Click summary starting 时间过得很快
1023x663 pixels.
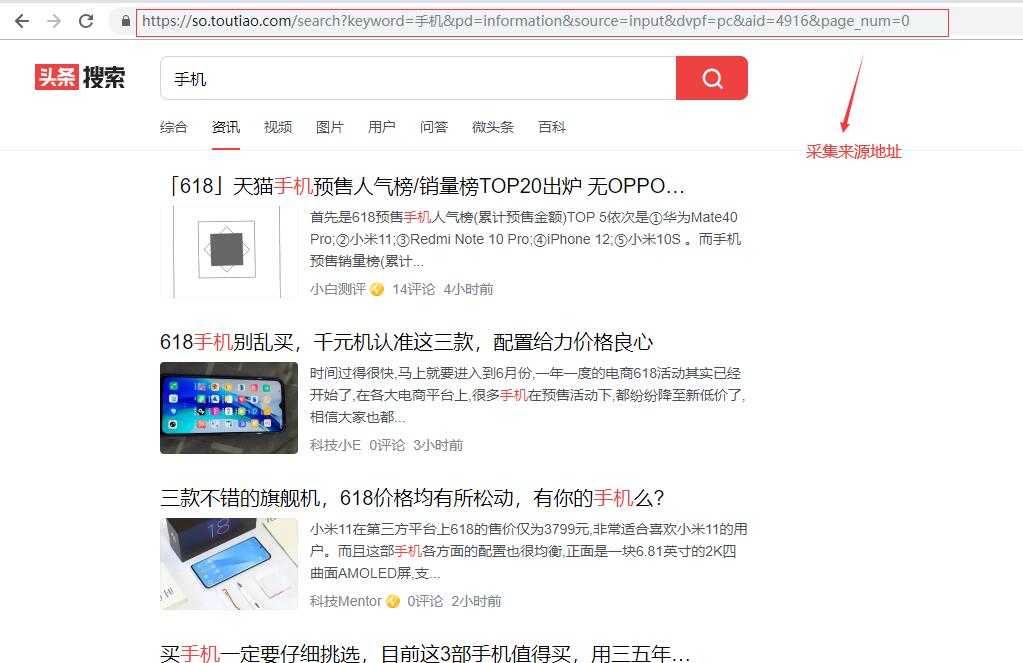(x=527, y=395)
